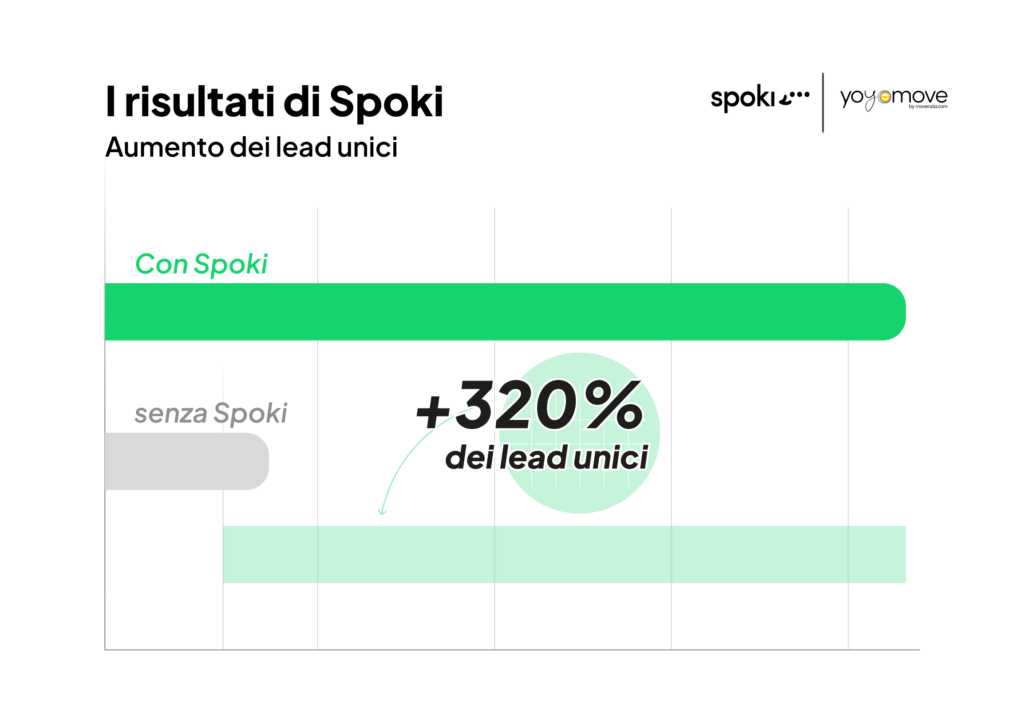1024x724 pixels.
Task: Click the spoki logo
Action: pos(760,99)
